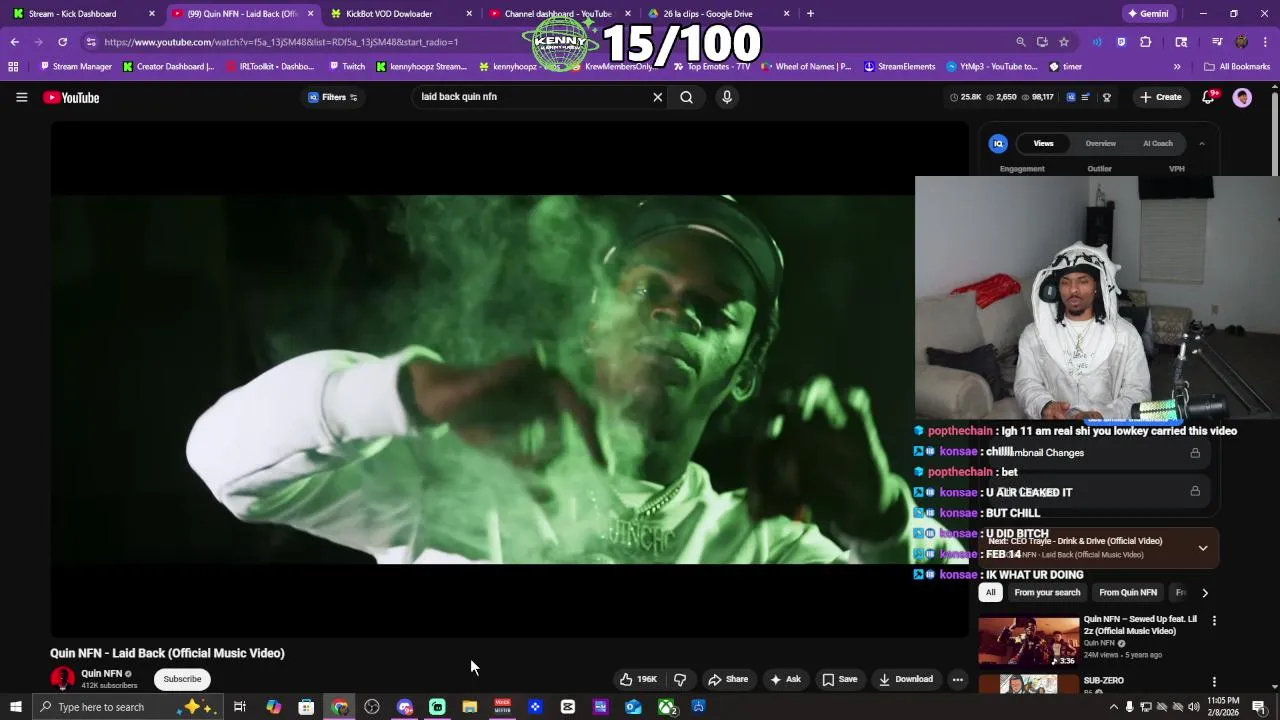Screen dimensions: 1280x720
Task: Open the Create button menu
Action: [1160, 97]
